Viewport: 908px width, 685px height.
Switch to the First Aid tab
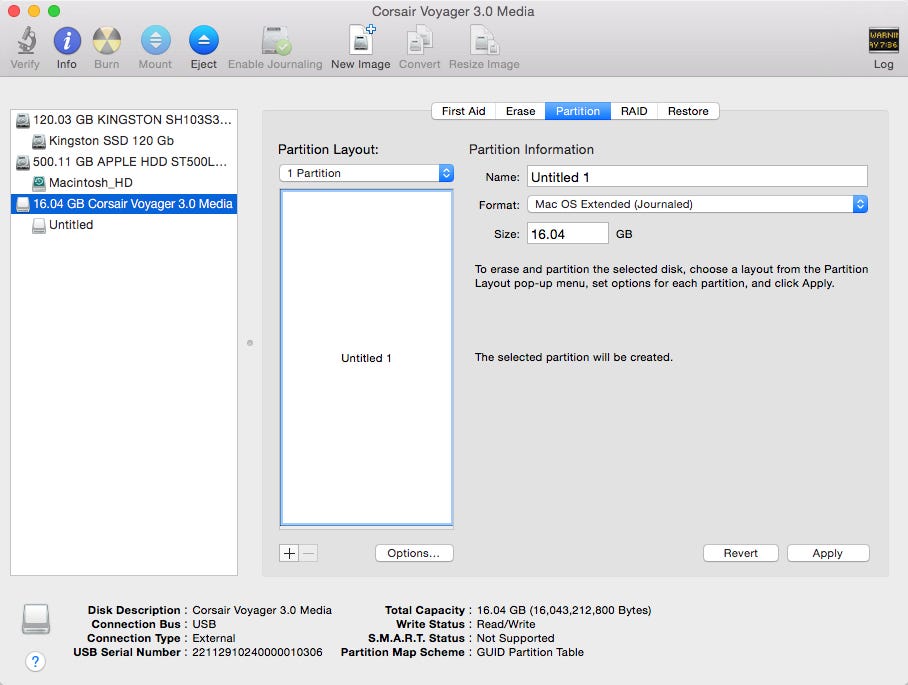(463, 111)
